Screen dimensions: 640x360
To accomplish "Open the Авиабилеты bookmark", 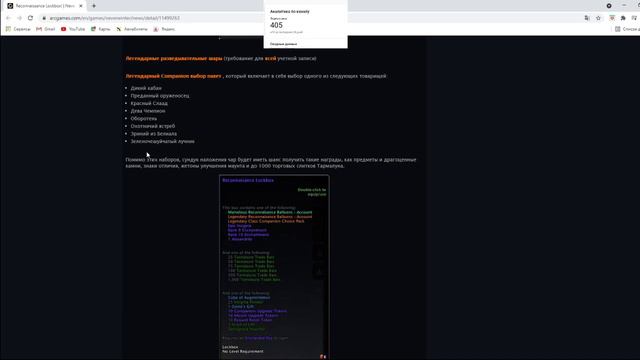I will click(x=132, y=29).
